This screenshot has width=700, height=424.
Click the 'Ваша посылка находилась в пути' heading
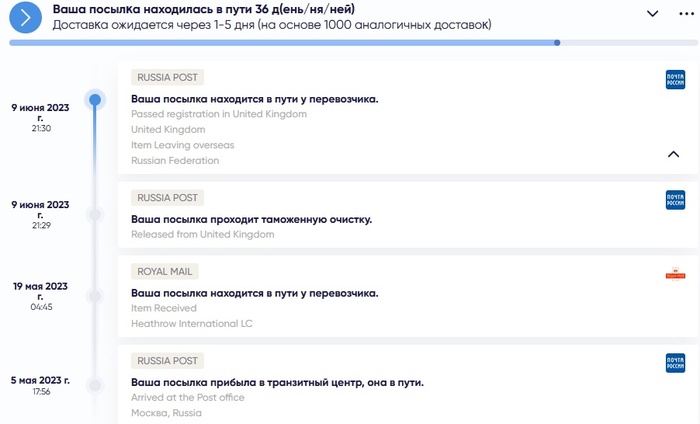(x=203, y=9)
